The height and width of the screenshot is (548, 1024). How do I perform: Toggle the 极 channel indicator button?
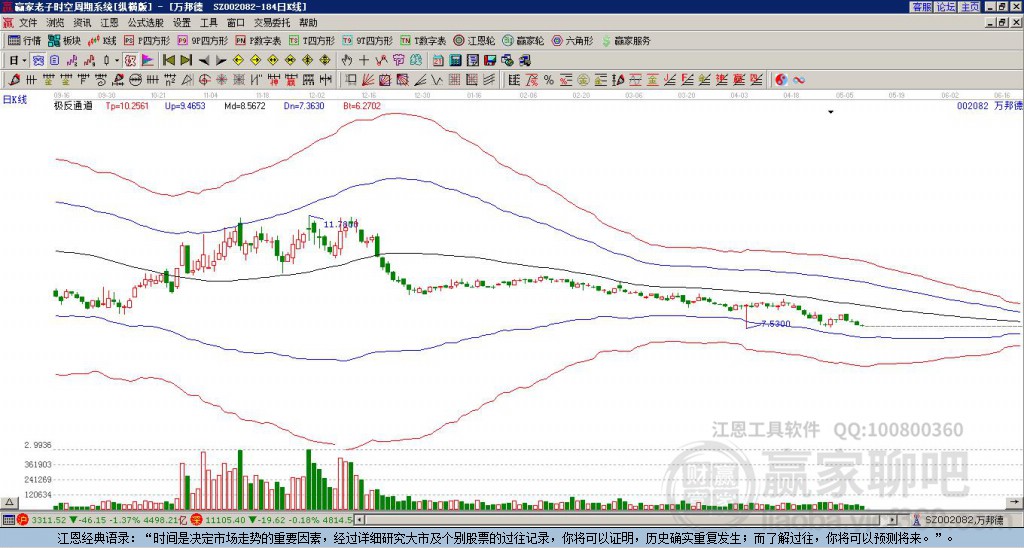pyautogui.click(x=130, y=61)
